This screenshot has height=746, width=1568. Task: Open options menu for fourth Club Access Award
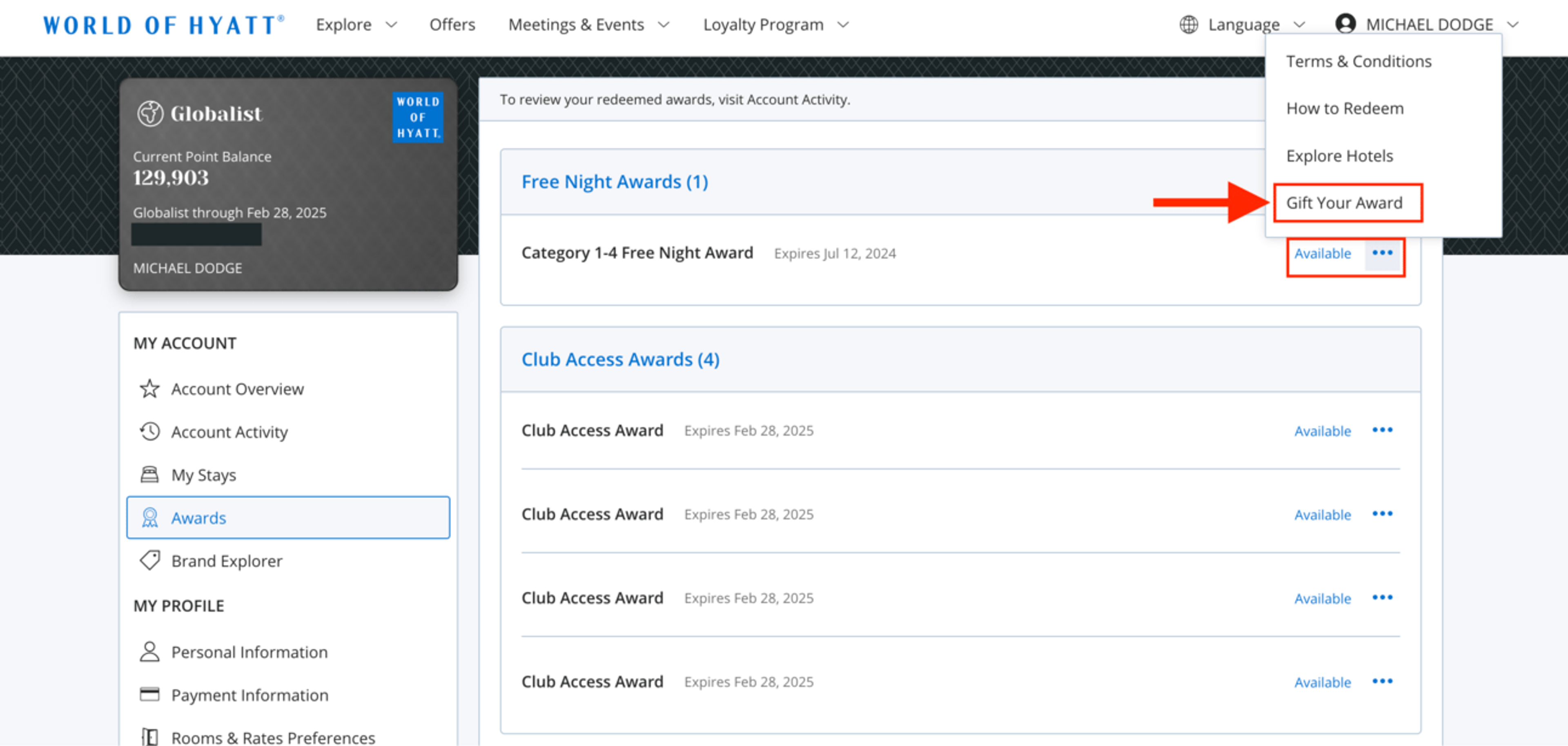coord(1382,682)
